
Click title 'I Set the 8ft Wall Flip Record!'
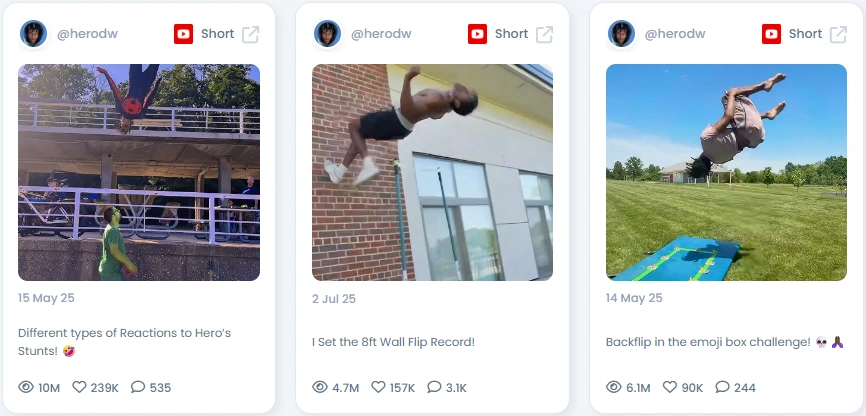tap(393, 342)
